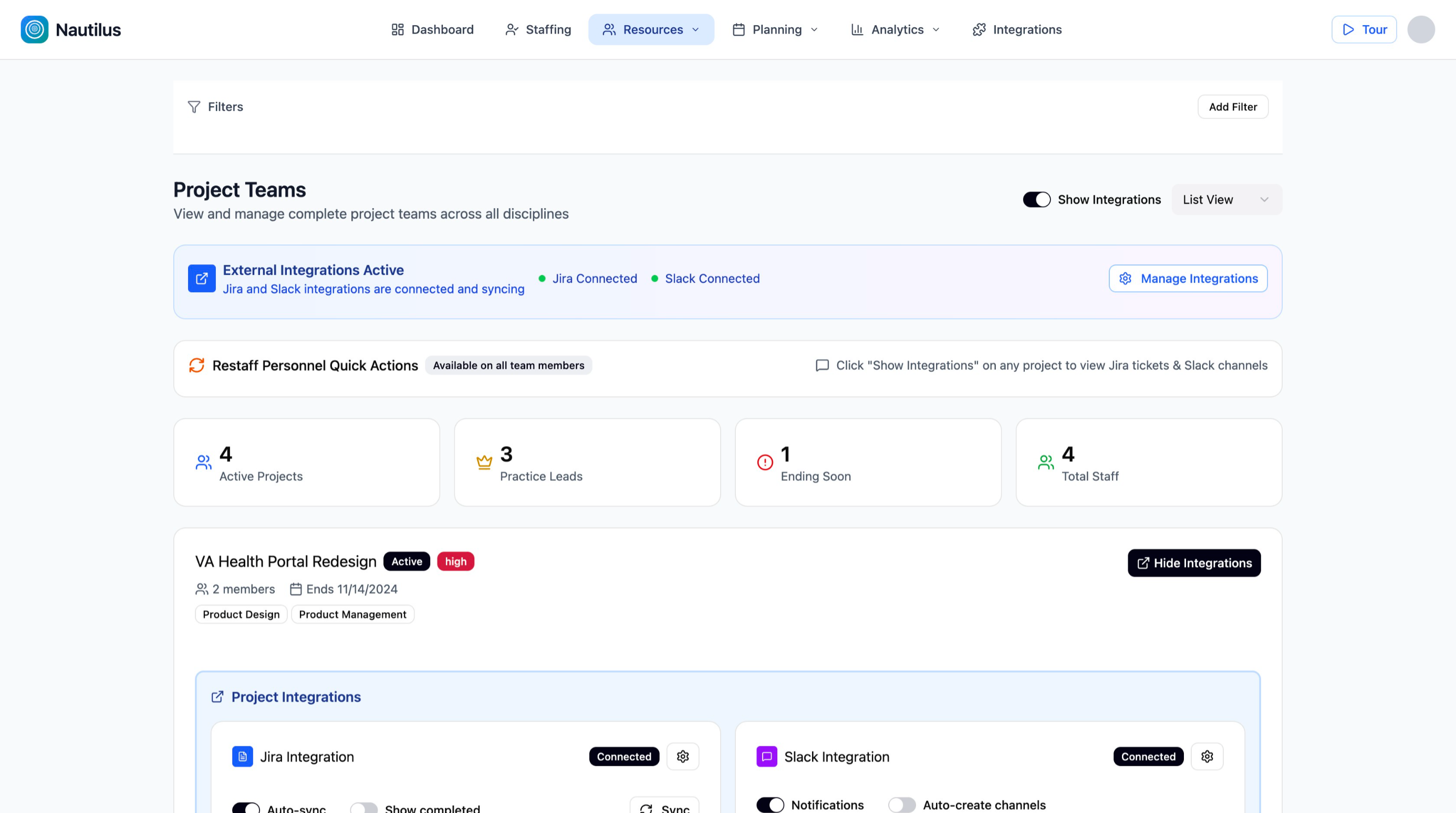Click the Manage Integrations button
The image size is (1456, 813).
(x=1188, y=279)
